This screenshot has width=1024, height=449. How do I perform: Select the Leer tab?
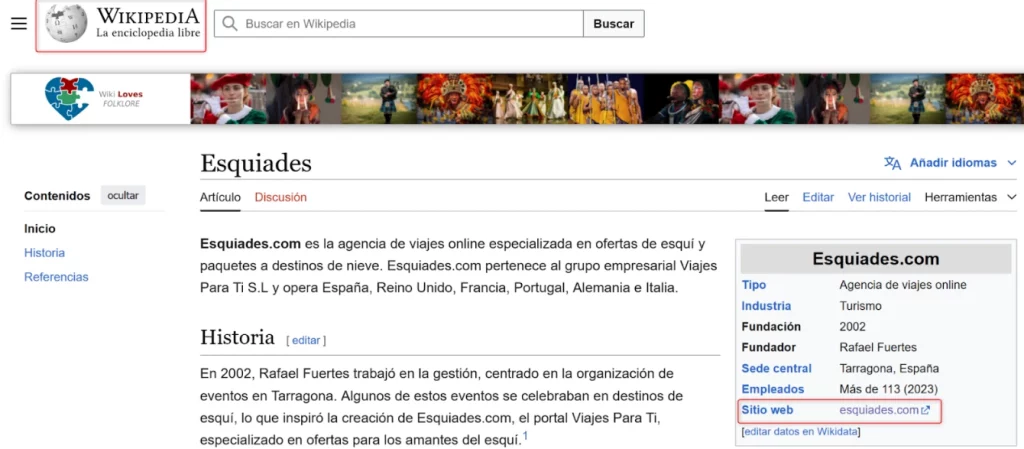point(776,197)
